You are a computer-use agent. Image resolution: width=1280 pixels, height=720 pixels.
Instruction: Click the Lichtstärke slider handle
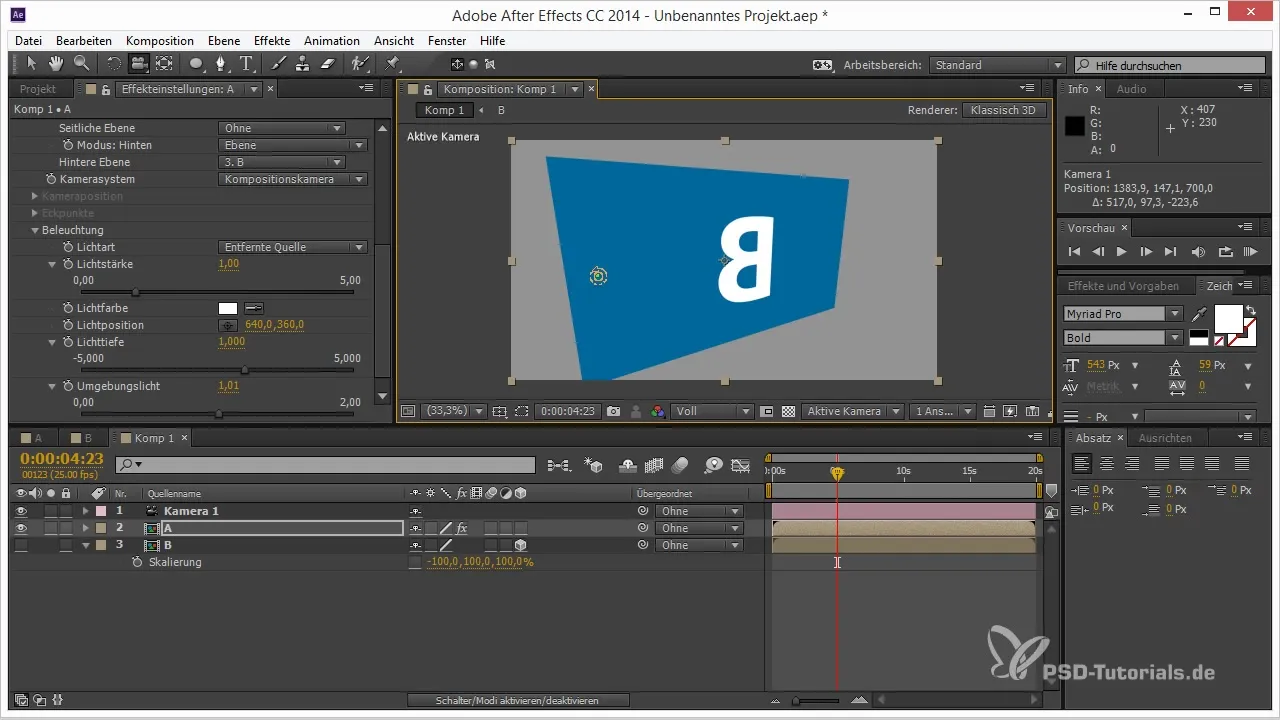(135, 293)
